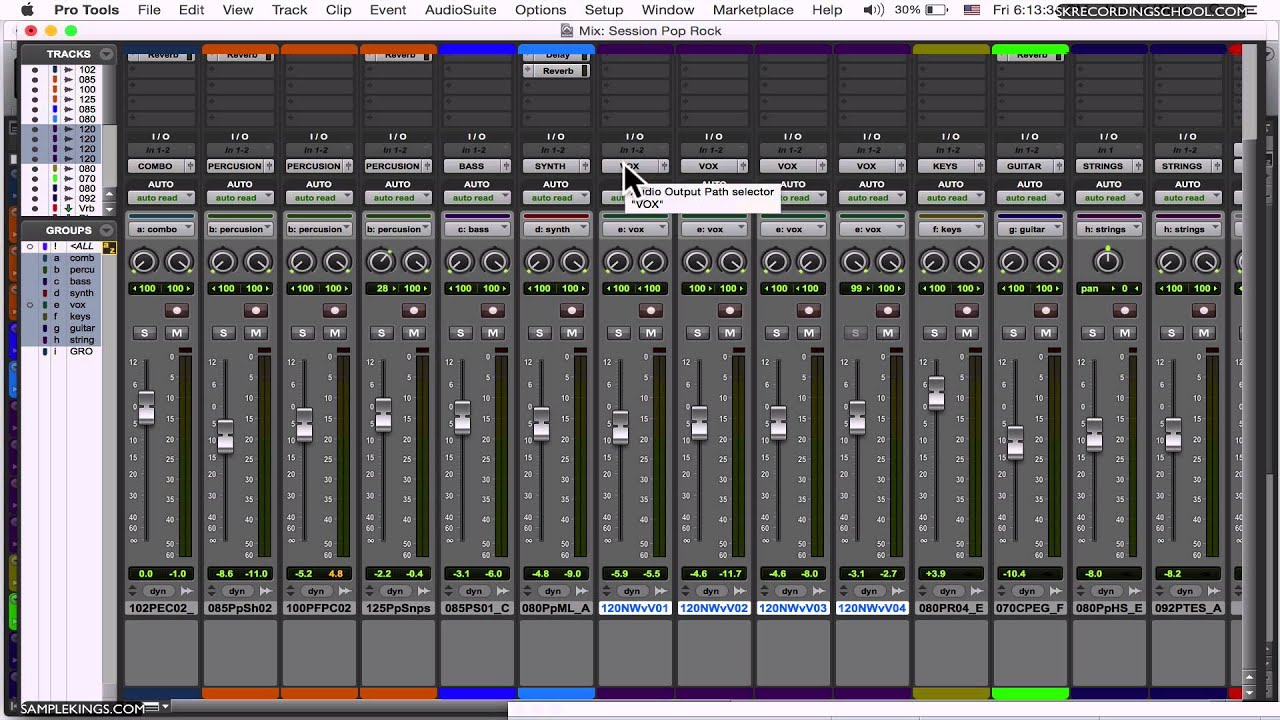Open group selector 'f: keys'
The width and height of the screenshot is (1280, 720).
tap(951, 229)
